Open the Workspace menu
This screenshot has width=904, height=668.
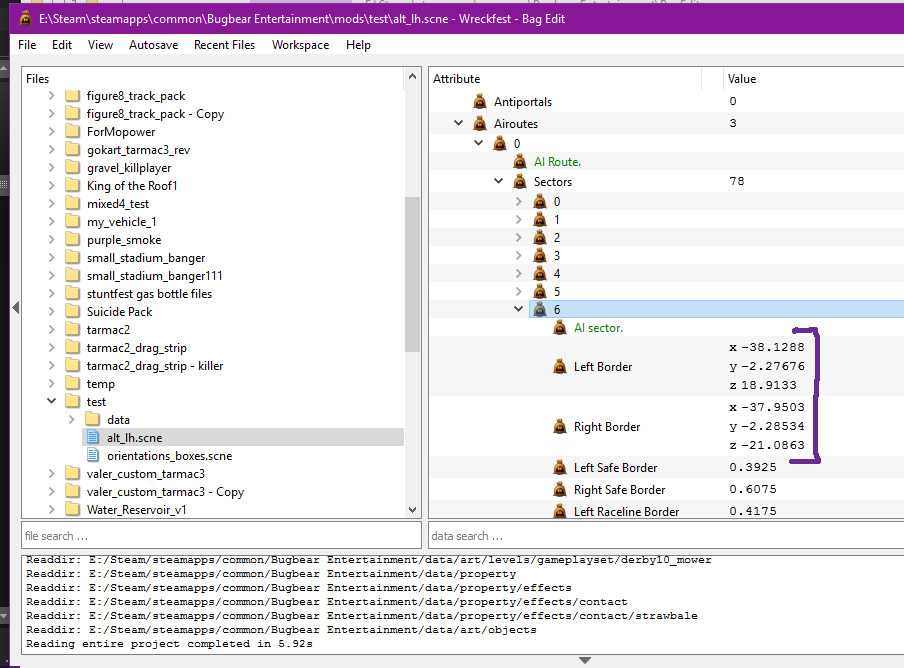[x=300, y=45]
